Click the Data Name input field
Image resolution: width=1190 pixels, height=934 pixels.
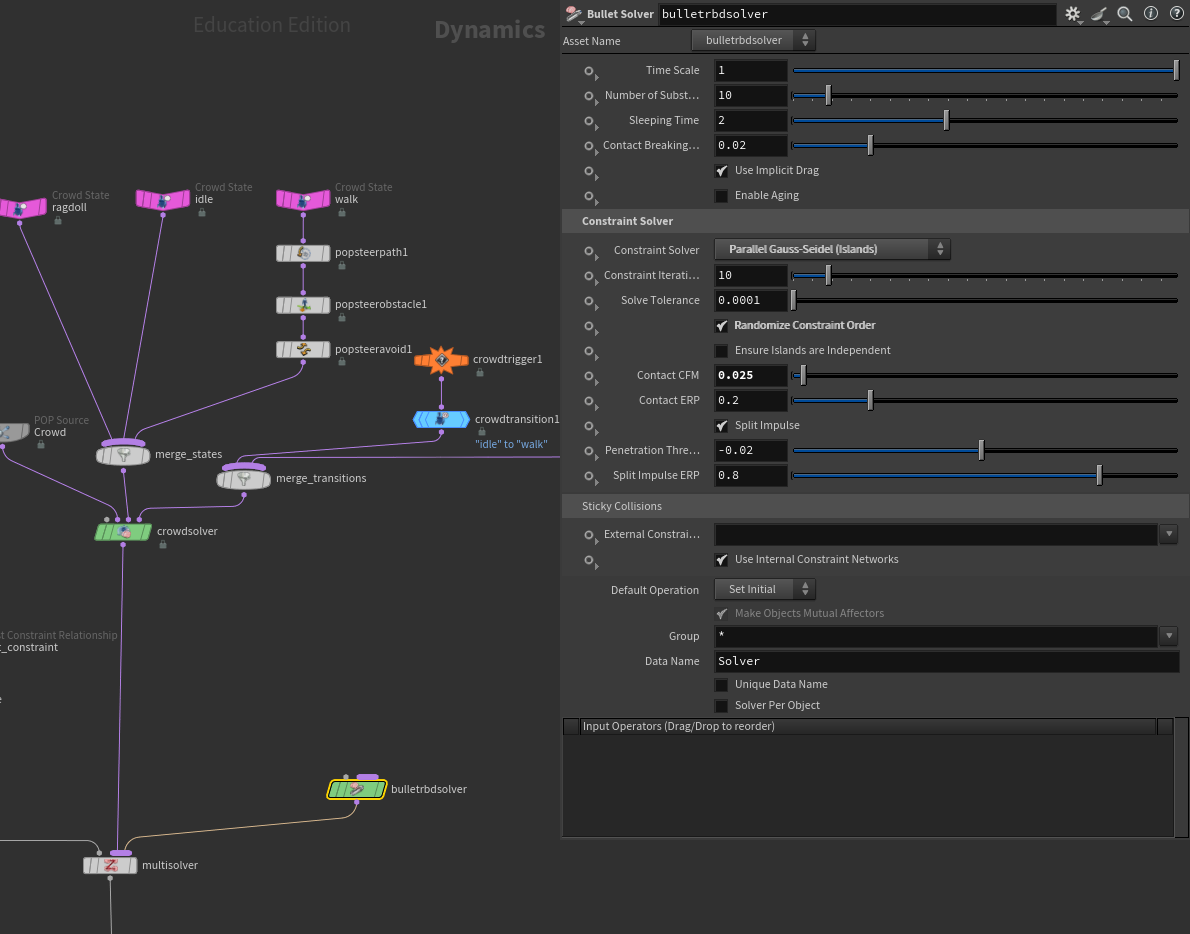tap(946, 661)
